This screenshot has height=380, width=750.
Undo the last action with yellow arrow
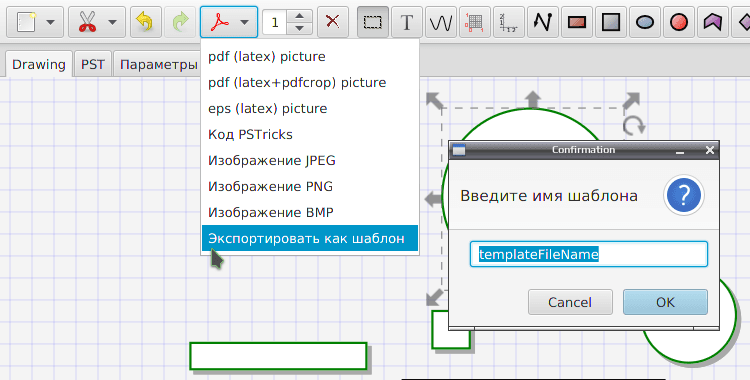[x=145, y=22]
